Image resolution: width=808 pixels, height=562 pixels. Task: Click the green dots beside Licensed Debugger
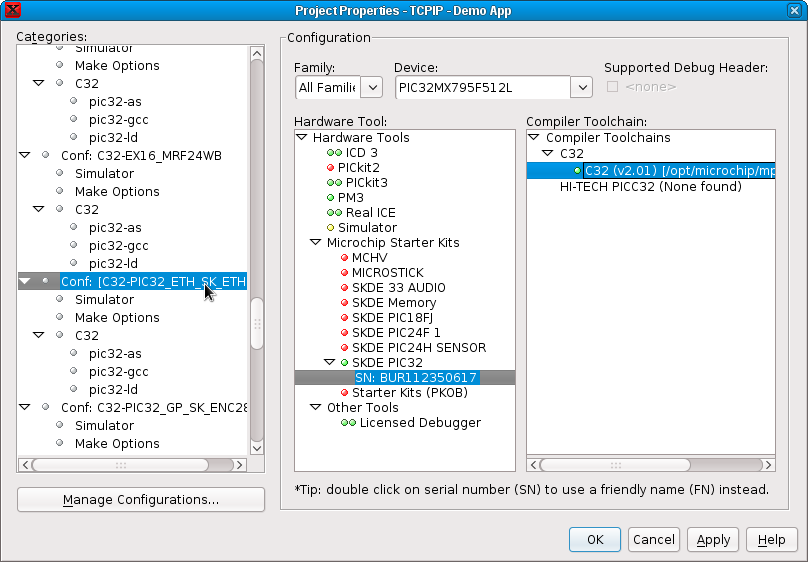[348, 423]
